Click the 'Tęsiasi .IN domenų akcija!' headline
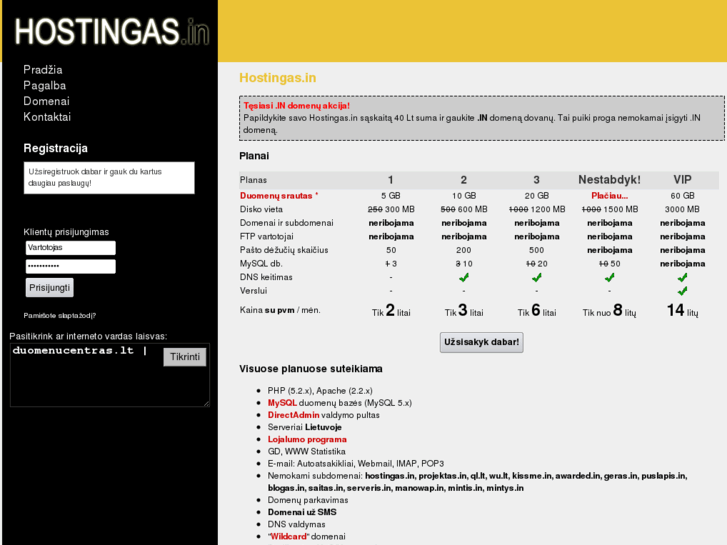This screenshot has width=727, height=545. point(297,106)
